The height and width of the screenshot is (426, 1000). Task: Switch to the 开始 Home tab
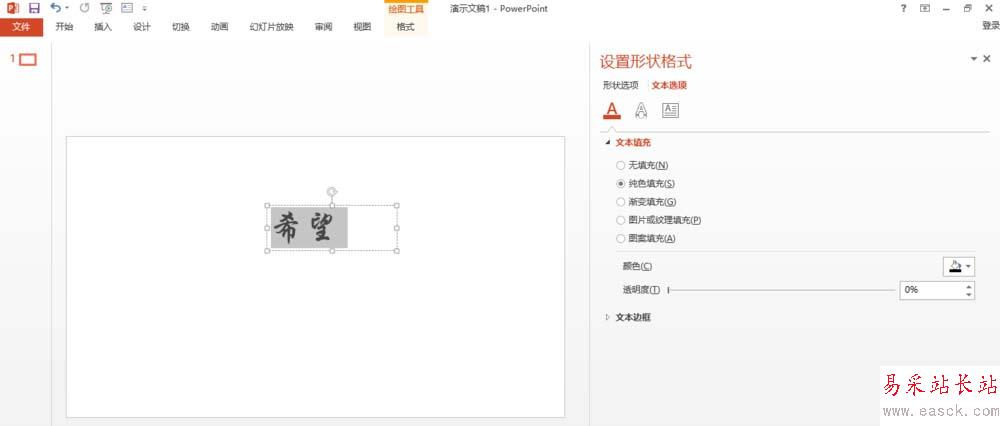[x=64, y=27]
